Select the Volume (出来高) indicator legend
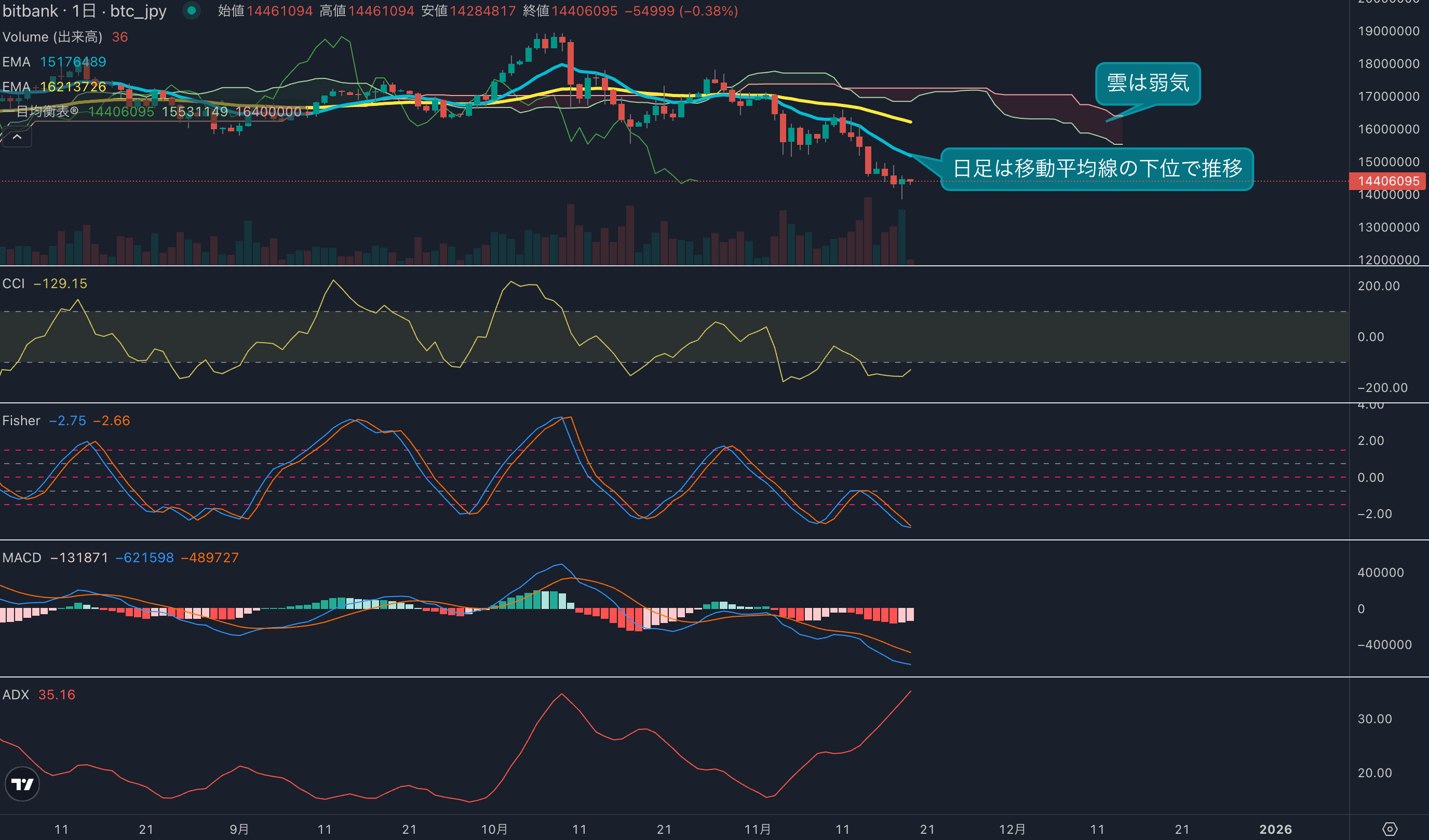Image resolution: width=1429 pixels, height=840 pixels. [x=52, y=37]
